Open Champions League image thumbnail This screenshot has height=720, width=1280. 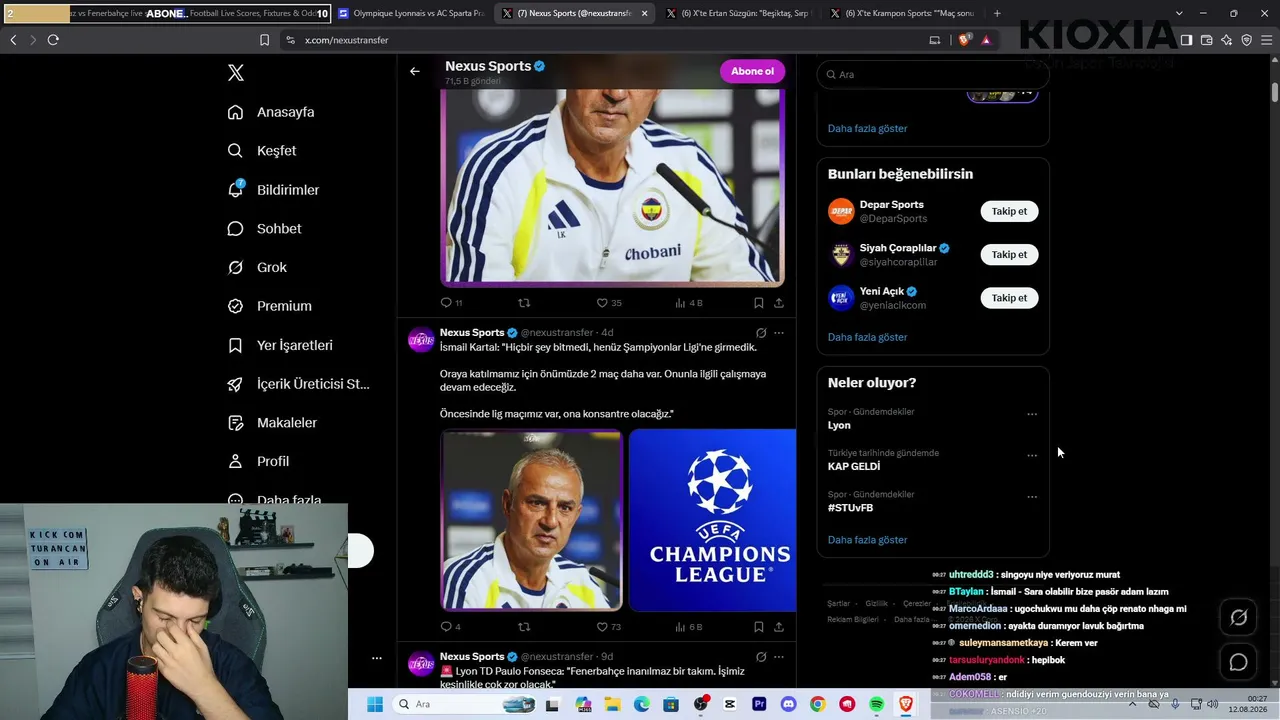coord(713,520)
